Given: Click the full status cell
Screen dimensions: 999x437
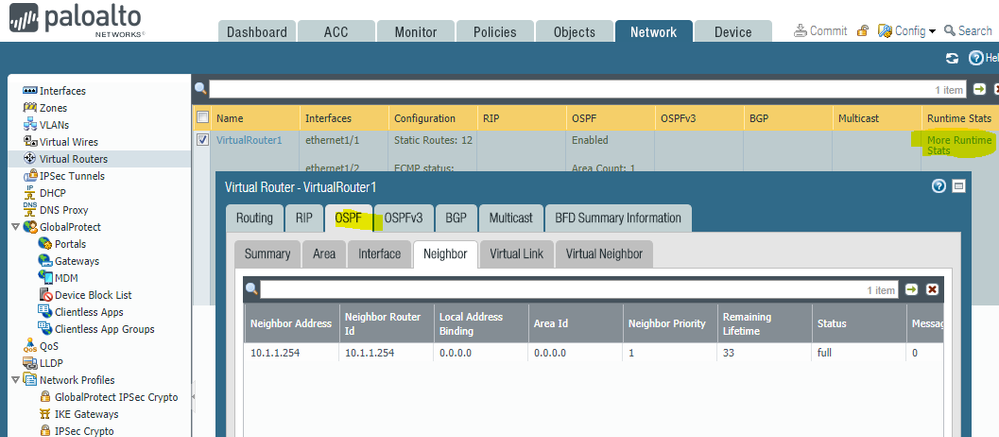Looking at the screenshot, I should pos(859,352).
